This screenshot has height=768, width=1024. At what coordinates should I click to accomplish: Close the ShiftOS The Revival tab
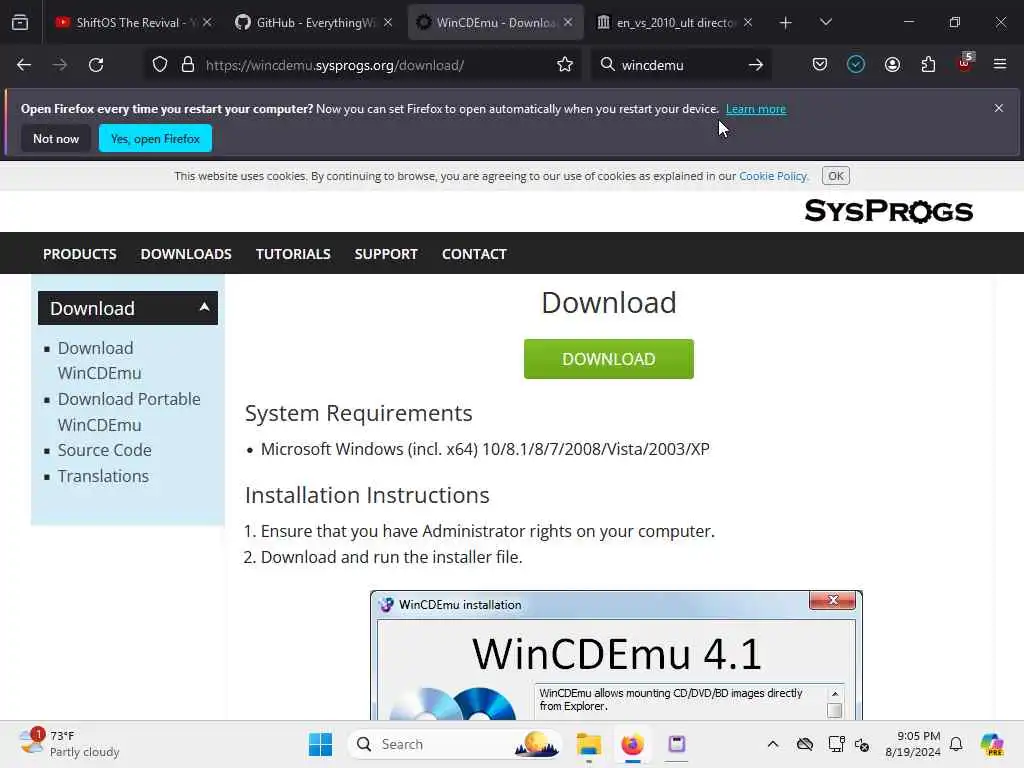(207, 22)
